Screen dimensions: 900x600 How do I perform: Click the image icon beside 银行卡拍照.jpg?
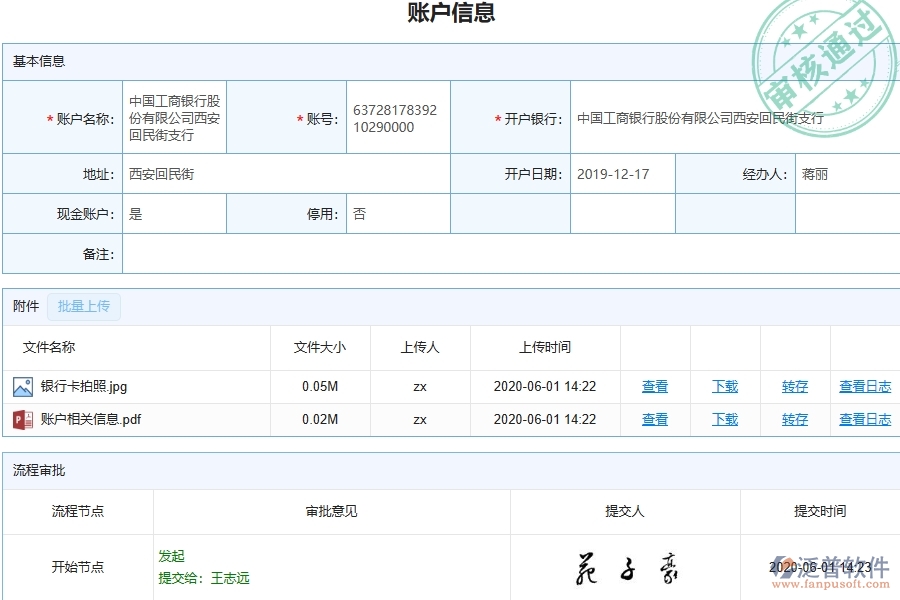[x=24, y=386]
